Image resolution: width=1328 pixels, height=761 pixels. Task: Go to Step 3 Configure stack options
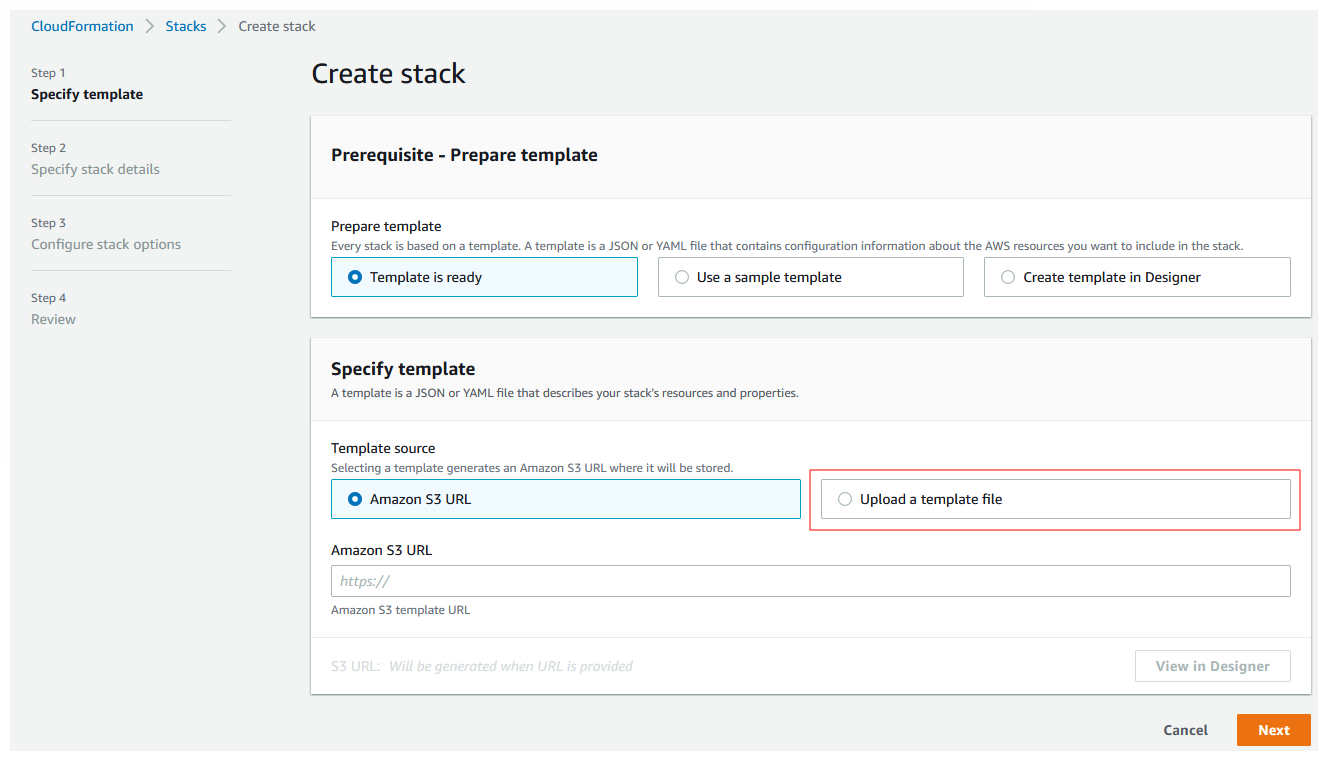106,234
